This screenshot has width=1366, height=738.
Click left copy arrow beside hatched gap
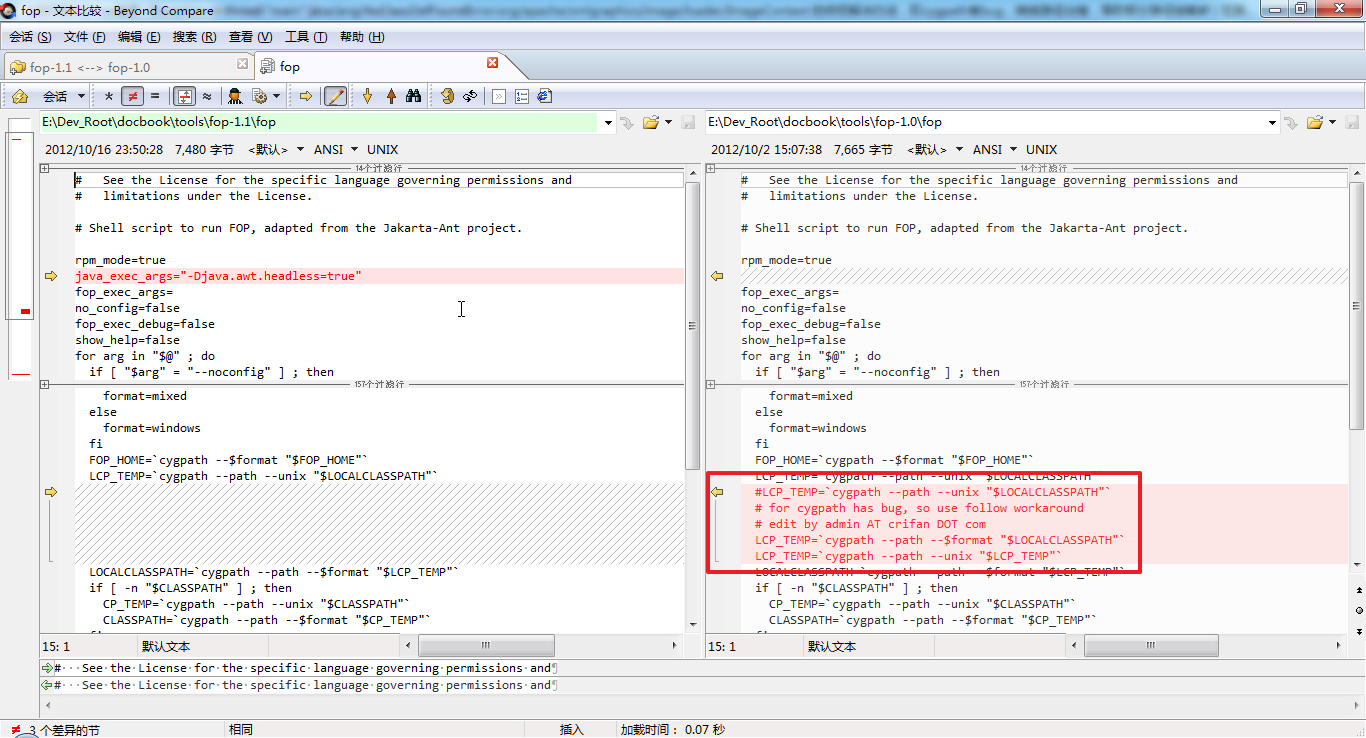[x=51, y=492]
